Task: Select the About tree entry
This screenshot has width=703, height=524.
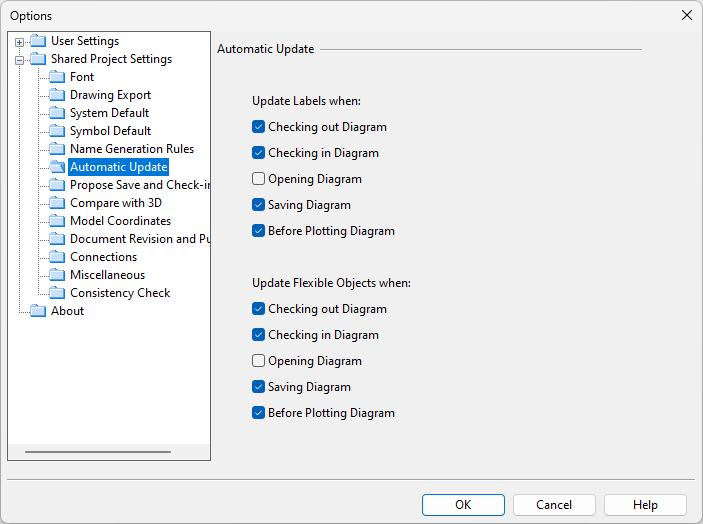Action: pyautogui.click(x=67, y=311)
